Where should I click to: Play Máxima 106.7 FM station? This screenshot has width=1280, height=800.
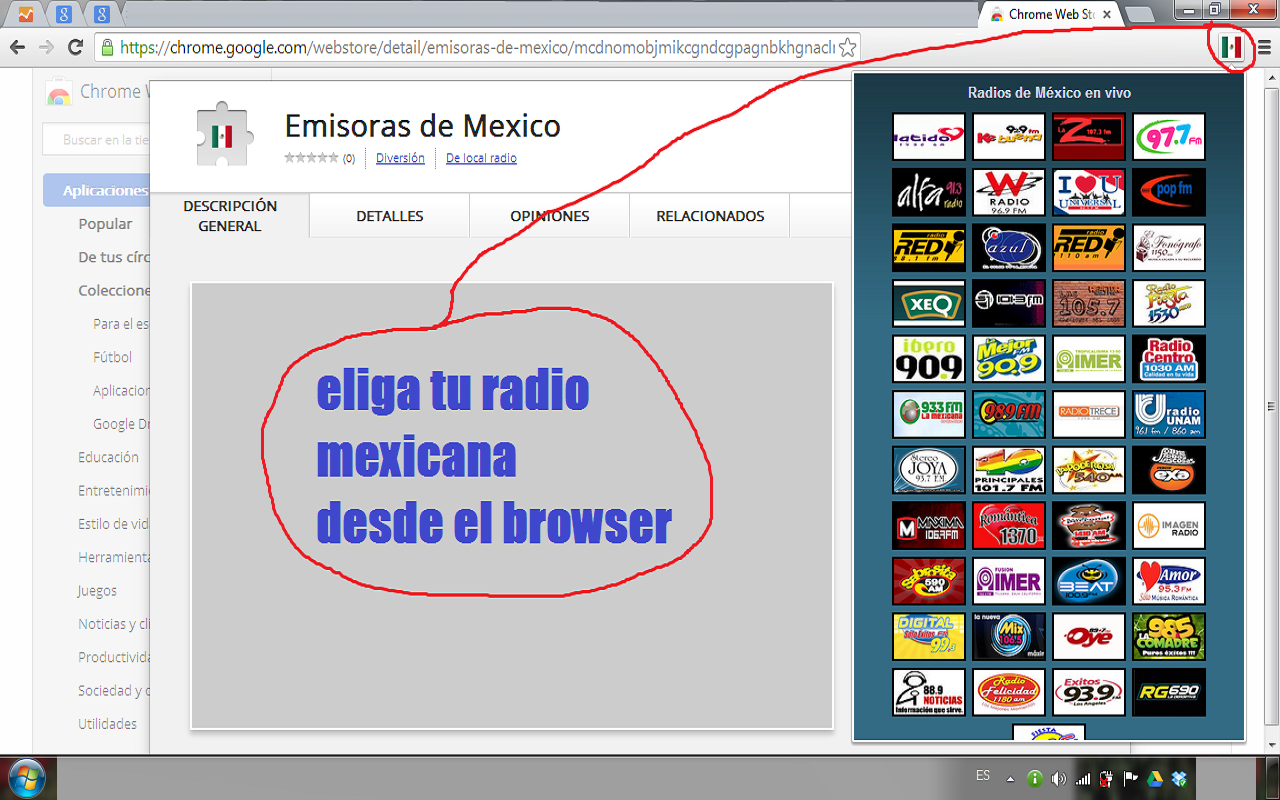tap(929, 525)
